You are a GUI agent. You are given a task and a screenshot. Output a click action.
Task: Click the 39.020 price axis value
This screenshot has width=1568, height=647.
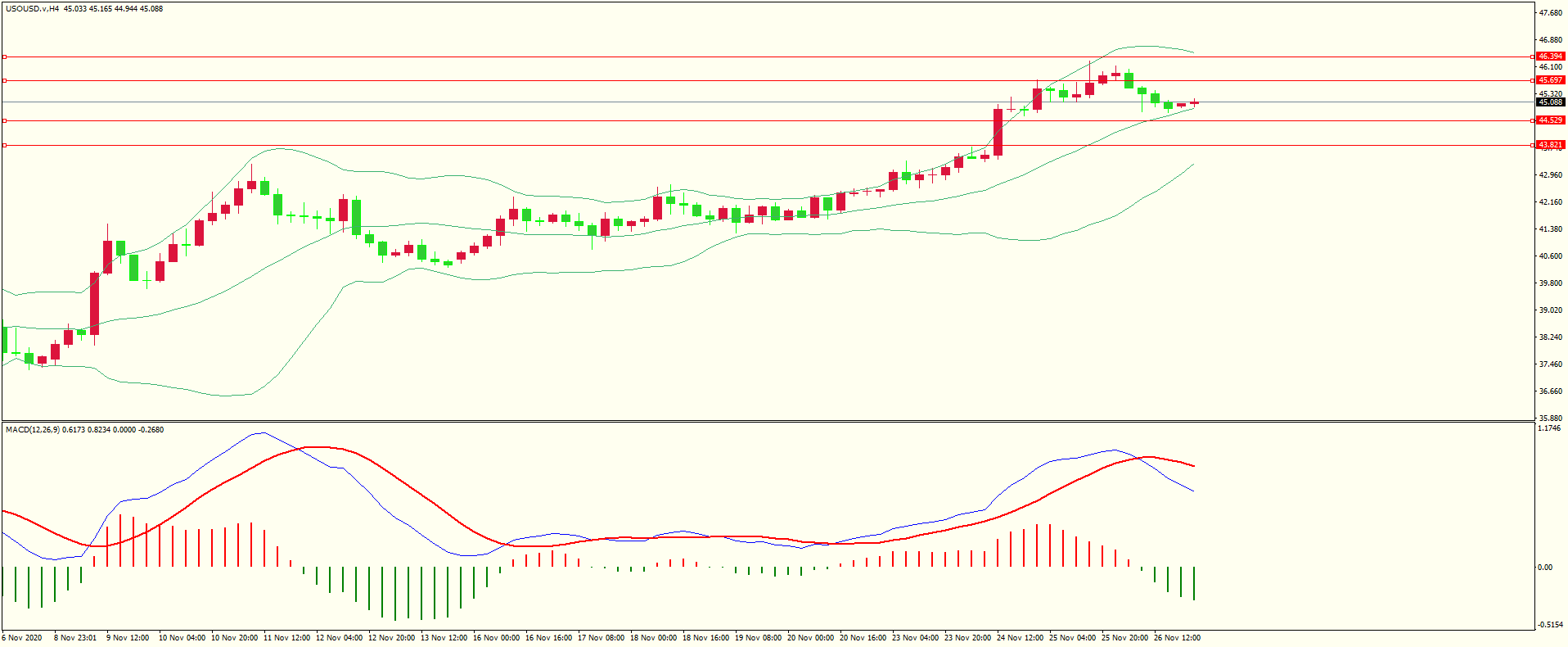(1550, 310)
